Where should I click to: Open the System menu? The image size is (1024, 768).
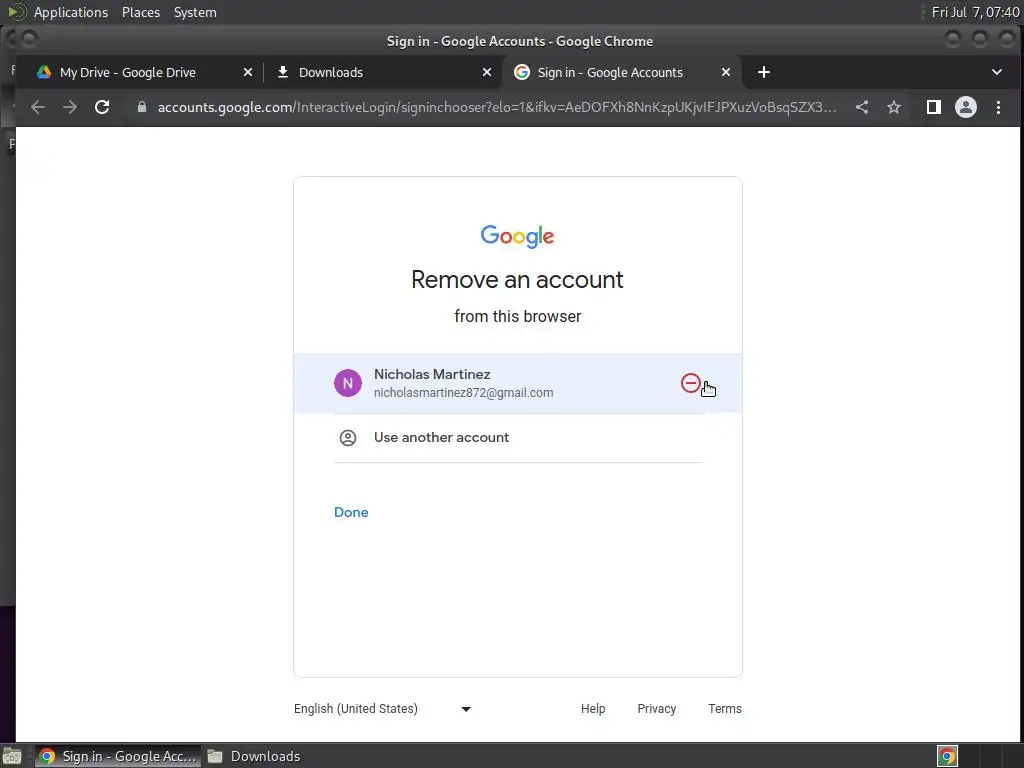(x=195, y=12)
